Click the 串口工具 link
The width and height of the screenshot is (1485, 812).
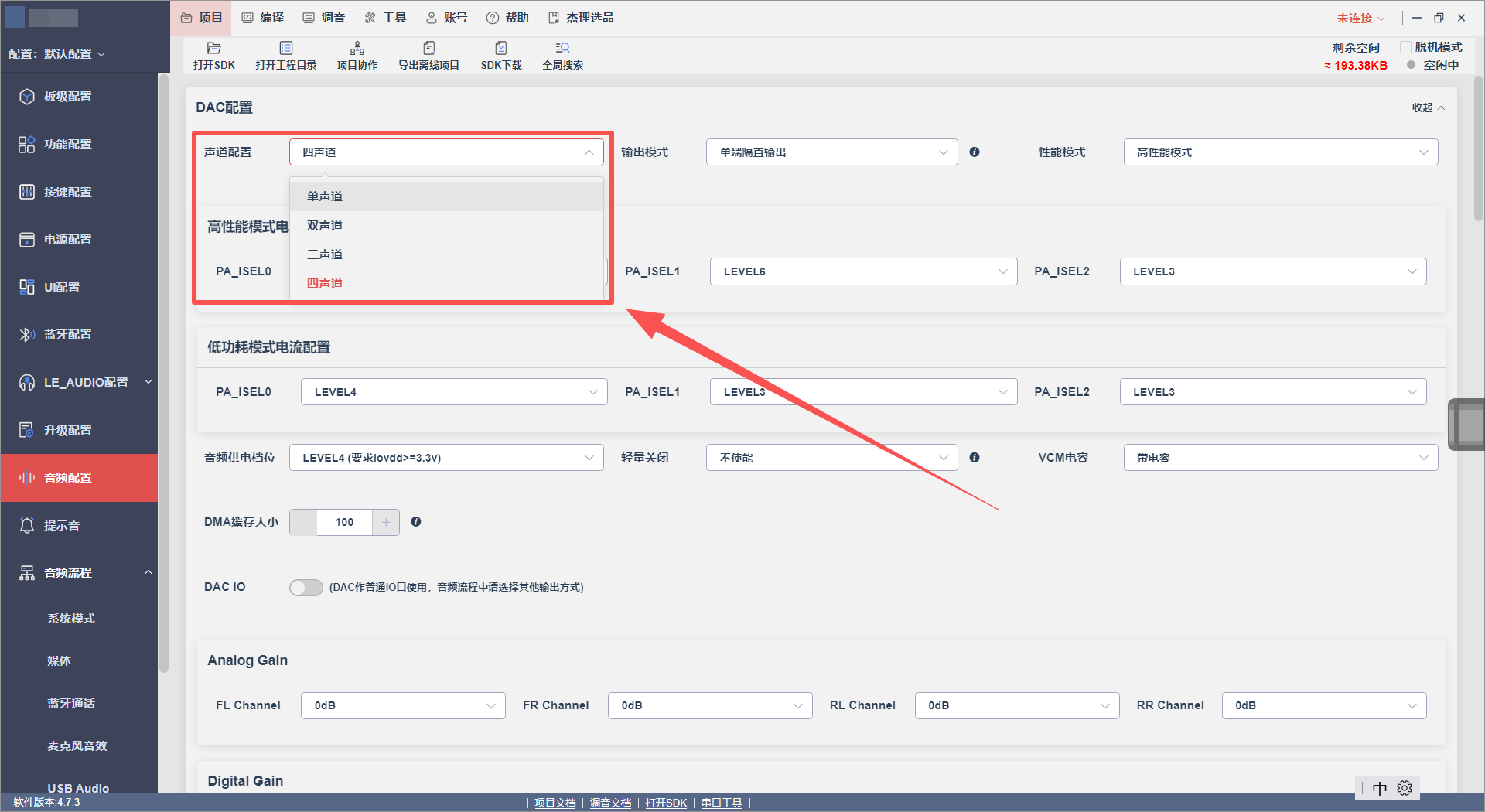point(722,803)
